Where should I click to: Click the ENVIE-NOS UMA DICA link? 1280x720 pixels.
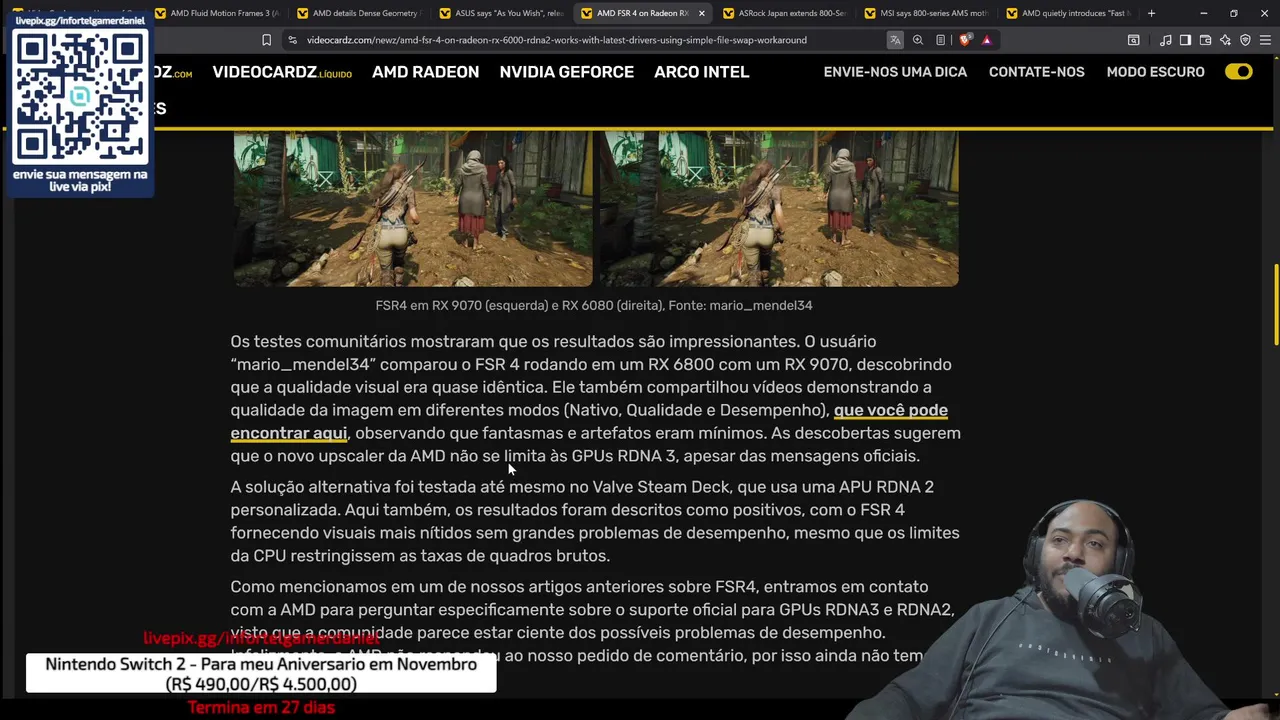point(895,72)
